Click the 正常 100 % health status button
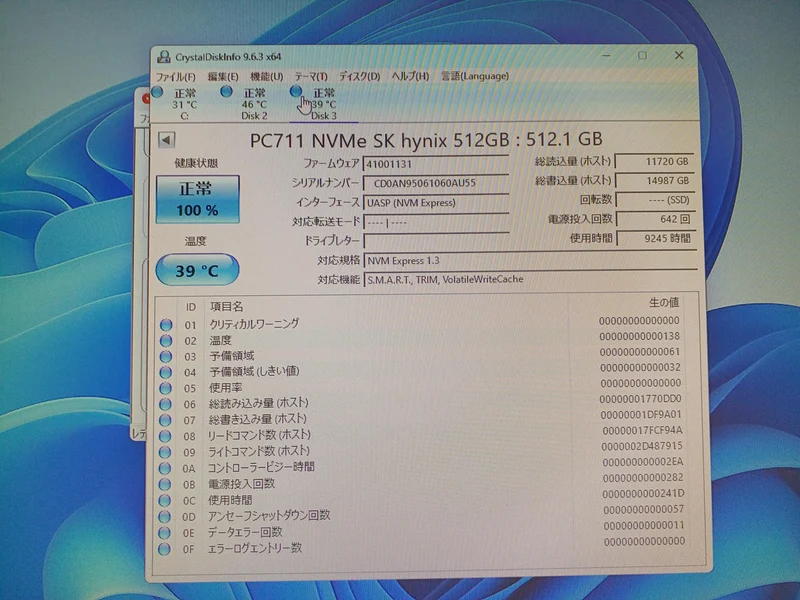 pyautogui.click(x=197, y=199)
